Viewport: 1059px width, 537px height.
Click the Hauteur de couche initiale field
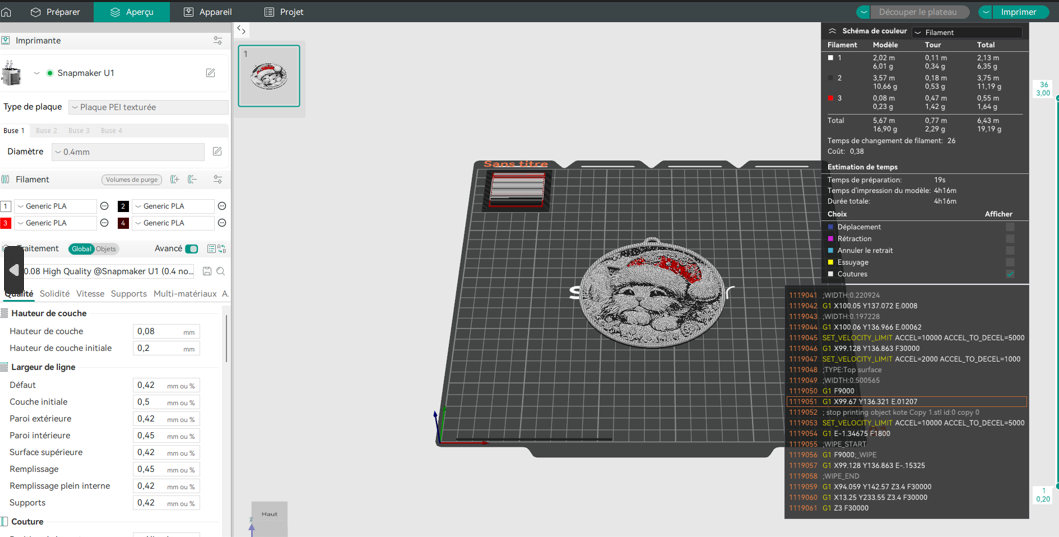[166, 349]
